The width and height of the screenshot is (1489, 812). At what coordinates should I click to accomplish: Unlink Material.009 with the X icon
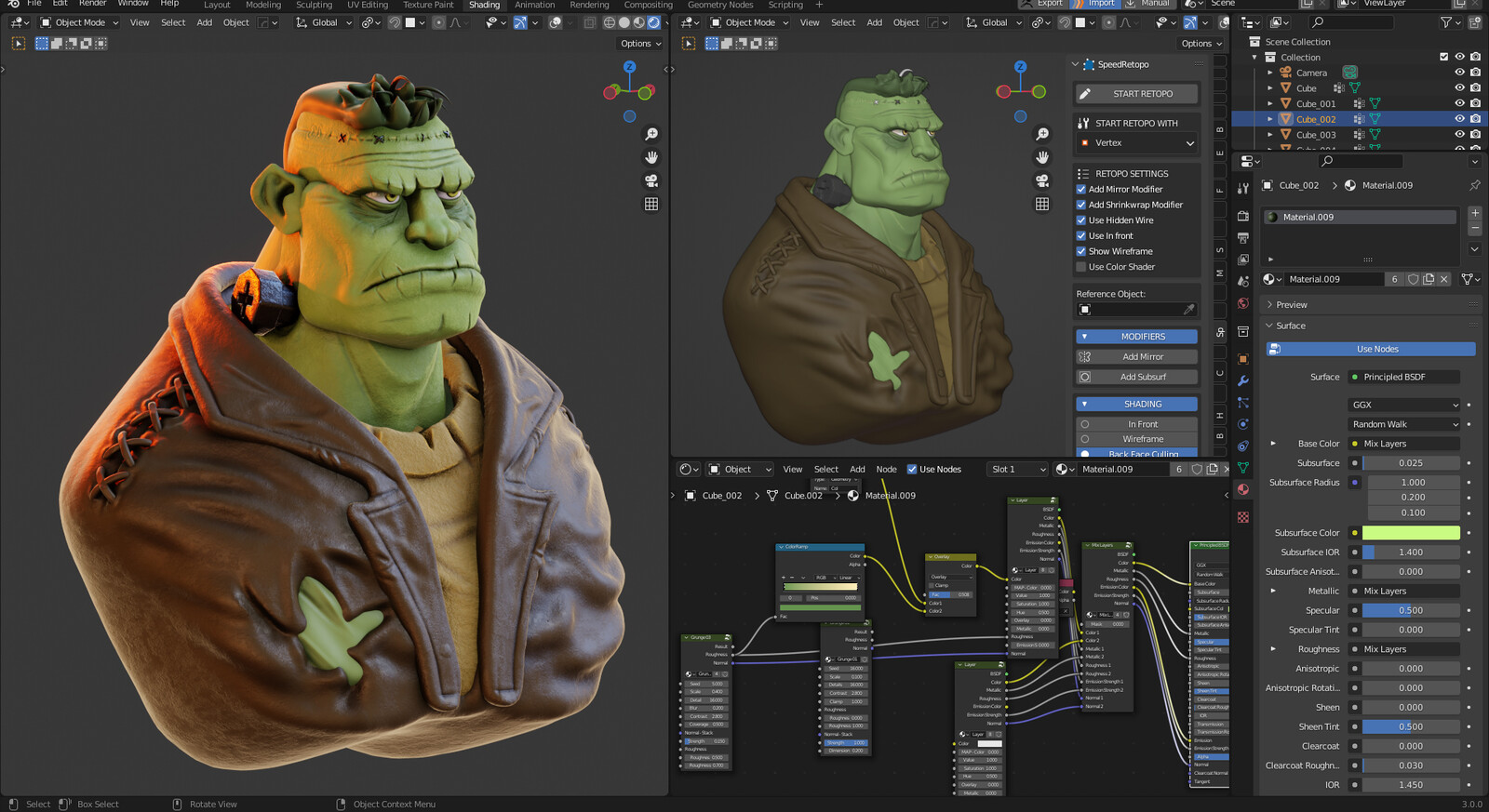(x=1444, y=279)
